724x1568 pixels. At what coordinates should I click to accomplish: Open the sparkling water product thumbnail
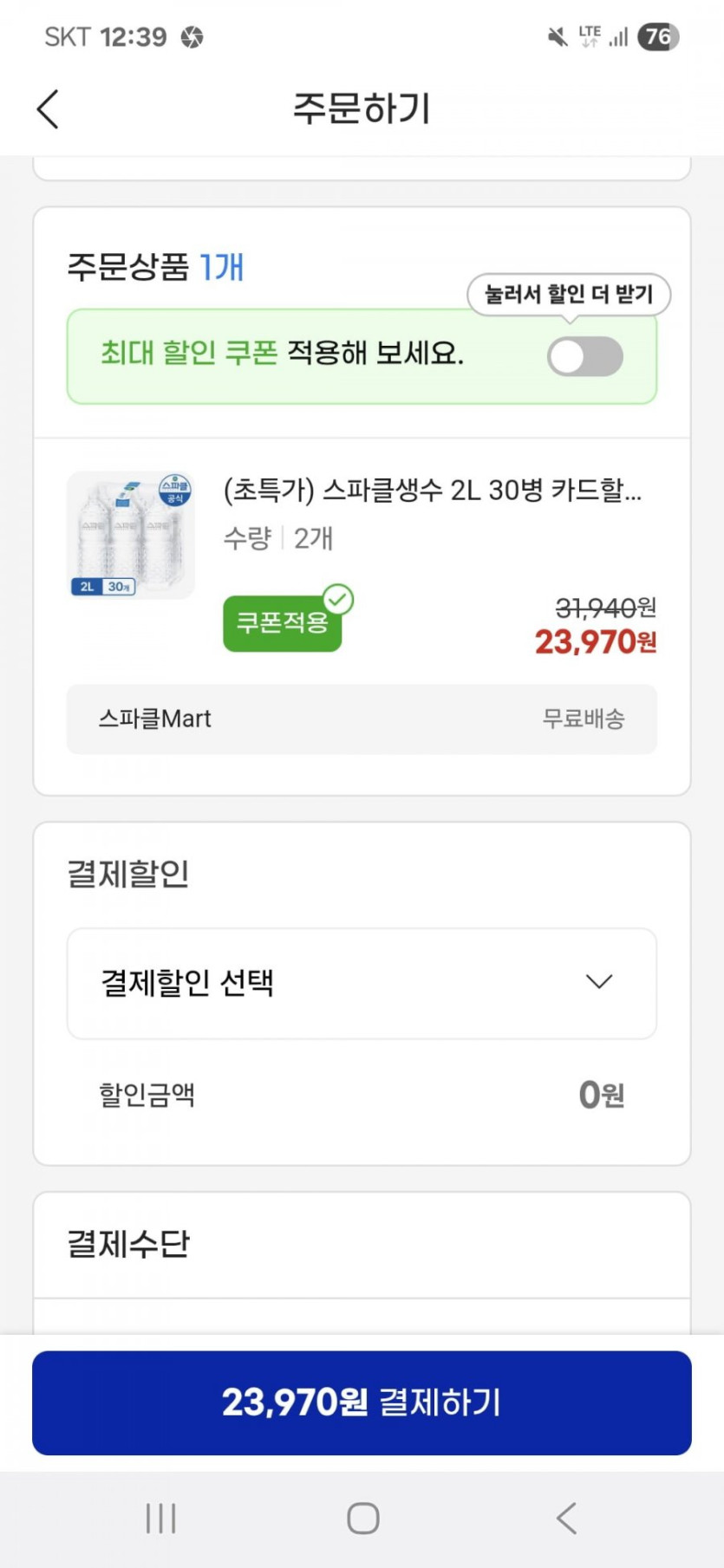pos(131,535)
